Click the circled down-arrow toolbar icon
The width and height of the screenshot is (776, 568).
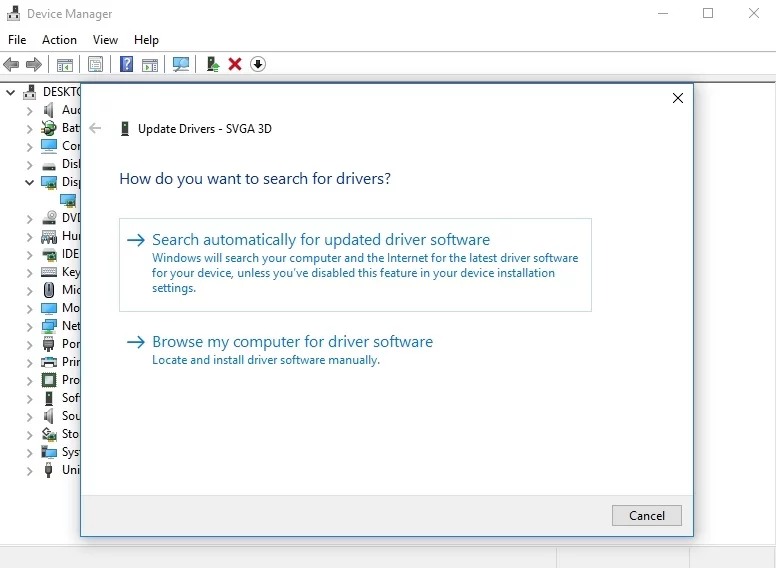tap(258, 64)
